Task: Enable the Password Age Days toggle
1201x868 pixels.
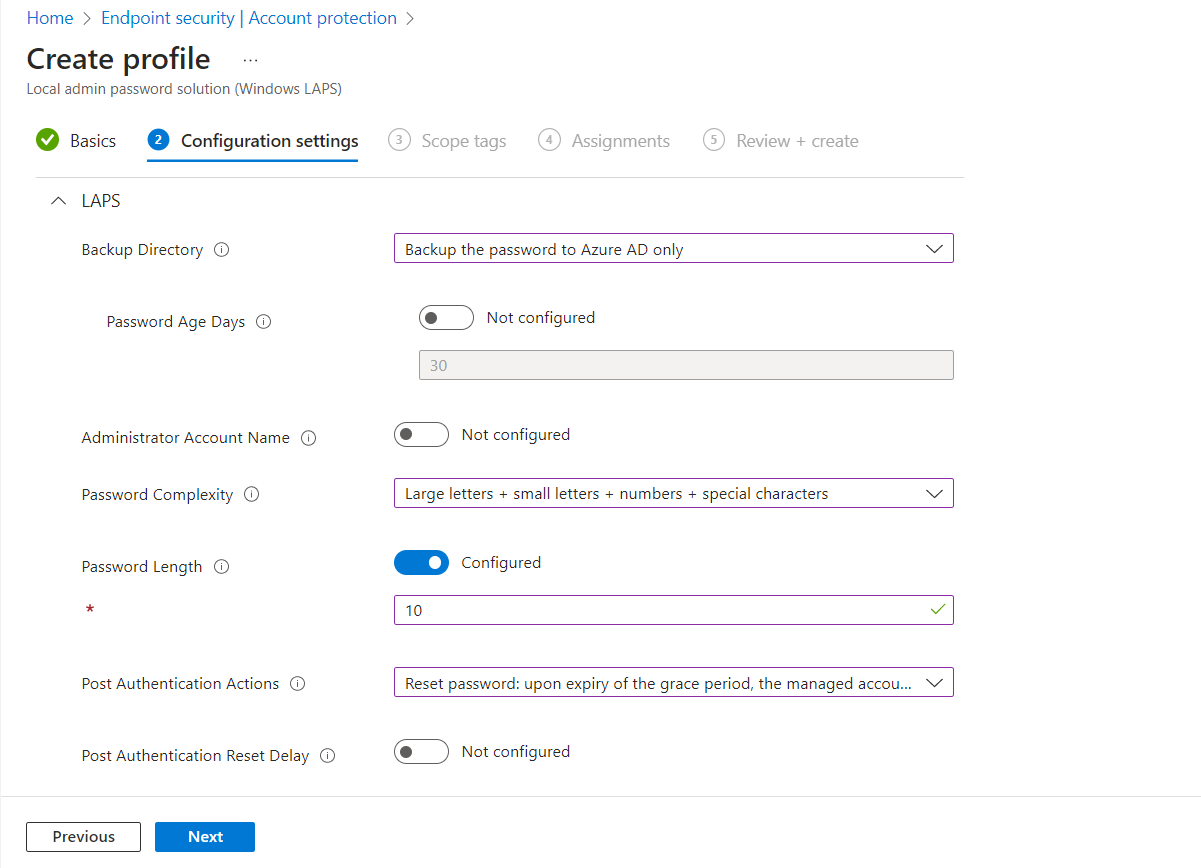Action: [446, 318]
